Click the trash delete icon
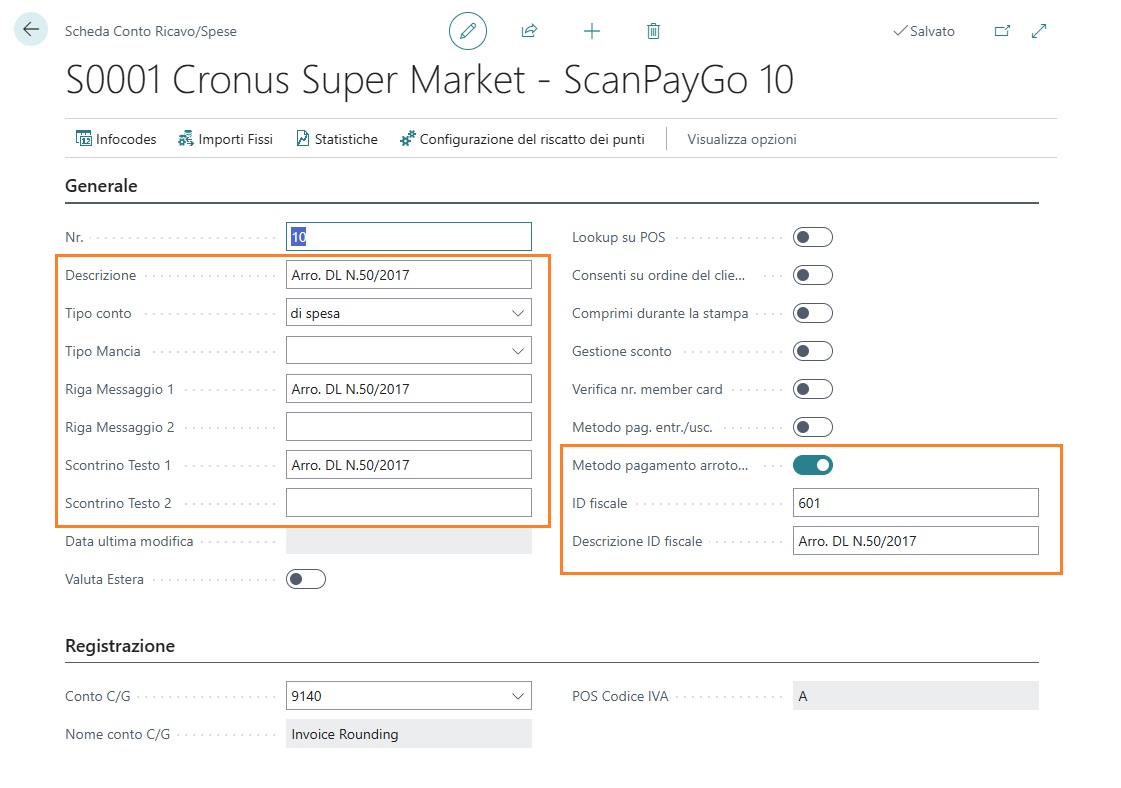The image size is (1121, 788). click(653, 31)
